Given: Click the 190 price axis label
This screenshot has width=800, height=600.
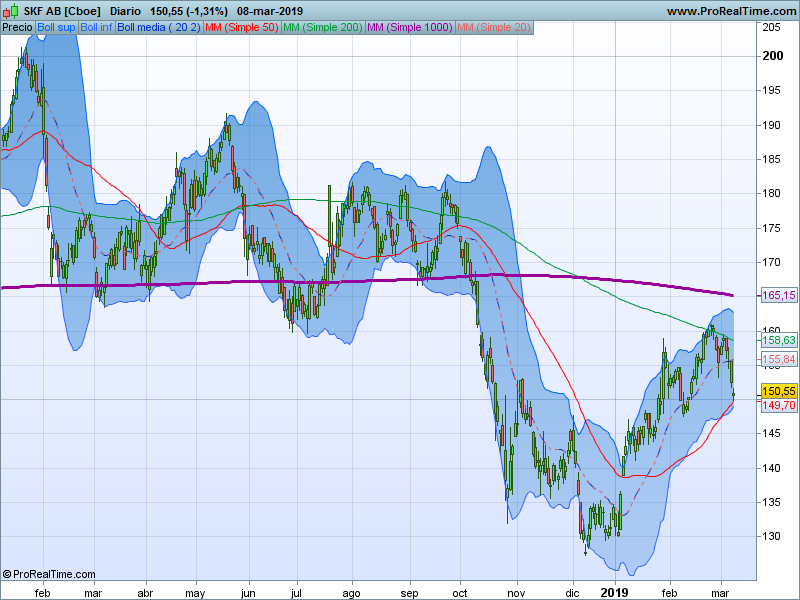Looking at the screenshot, I should [771, 126].
